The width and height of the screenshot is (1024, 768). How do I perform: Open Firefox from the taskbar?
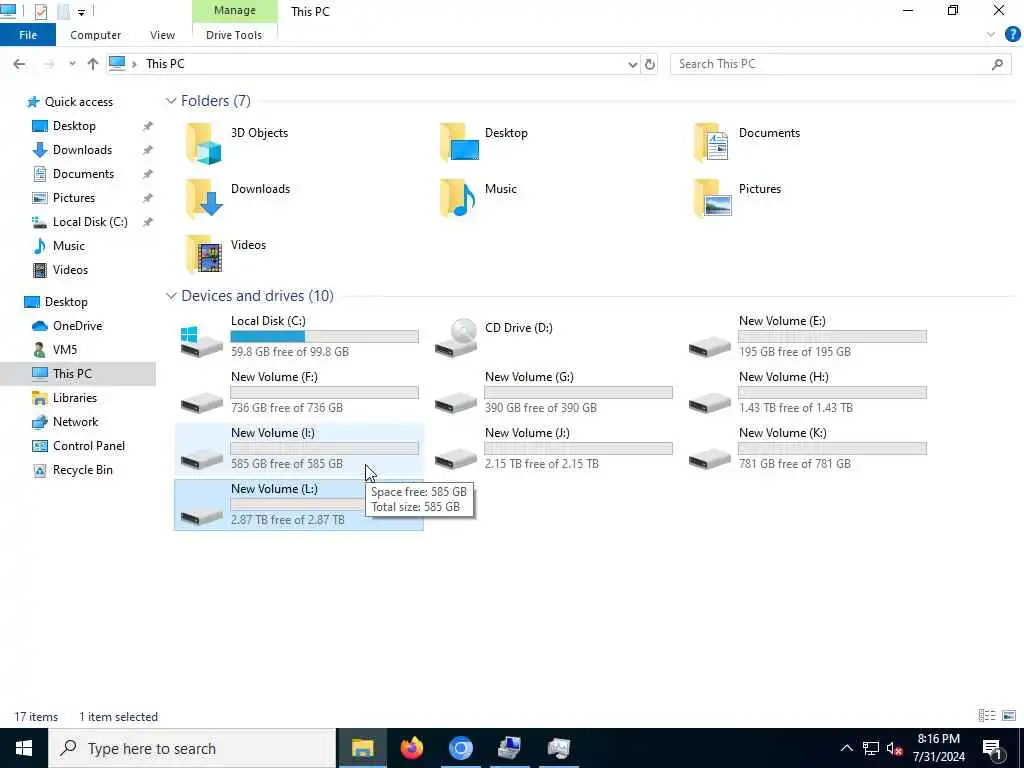pos(411,748)
